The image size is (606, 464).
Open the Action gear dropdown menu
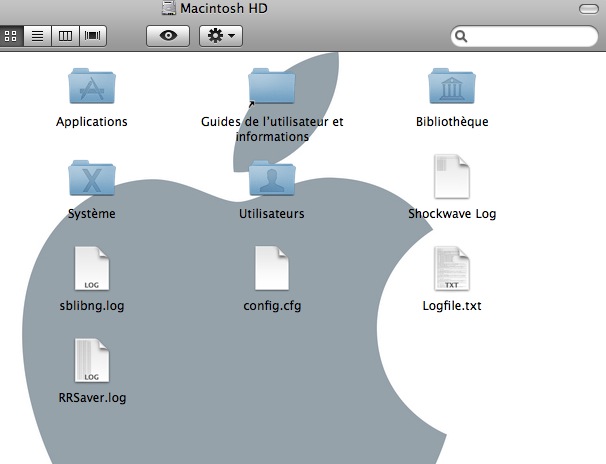click(x=221, y=36)
